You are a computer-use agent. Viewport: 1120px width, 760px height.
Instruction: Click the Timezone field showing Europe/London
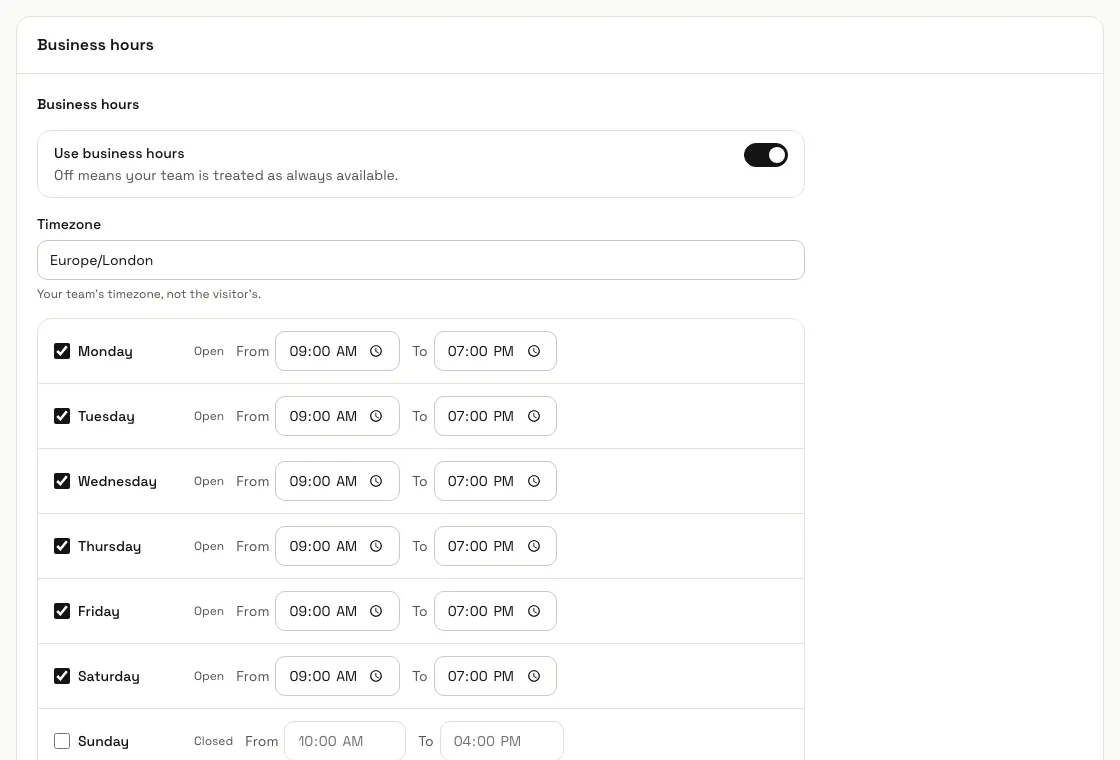[x=421, y=260]
